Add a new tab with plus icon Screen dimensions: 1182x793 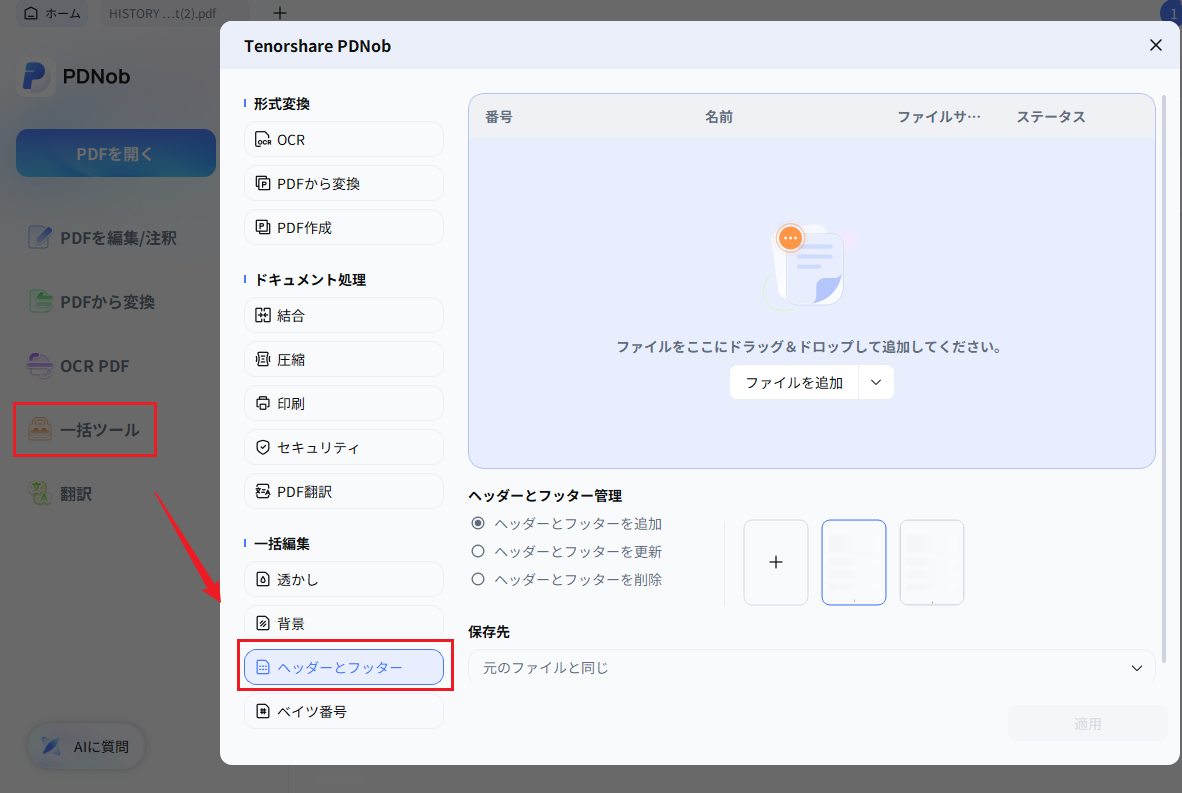(280, 13)
